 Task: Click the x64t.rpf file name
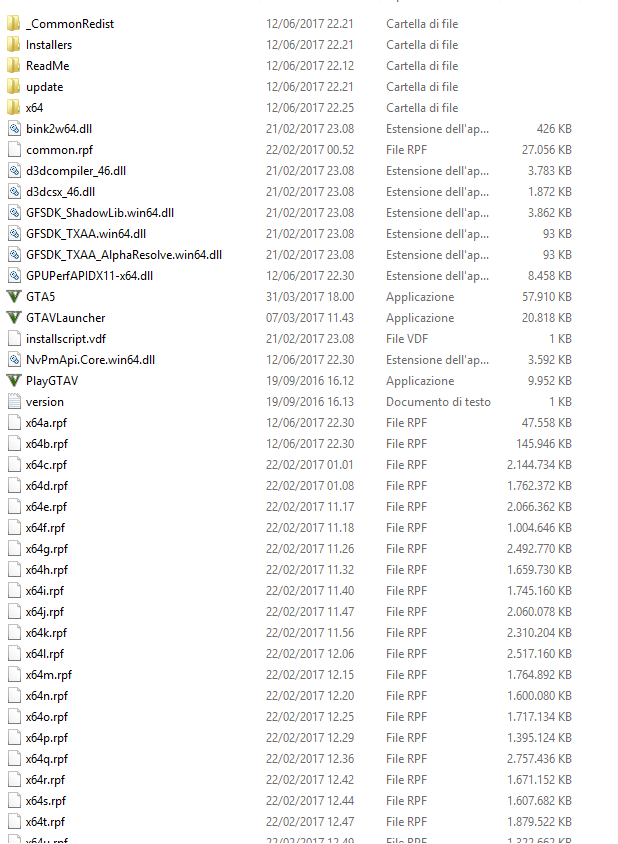45,821
